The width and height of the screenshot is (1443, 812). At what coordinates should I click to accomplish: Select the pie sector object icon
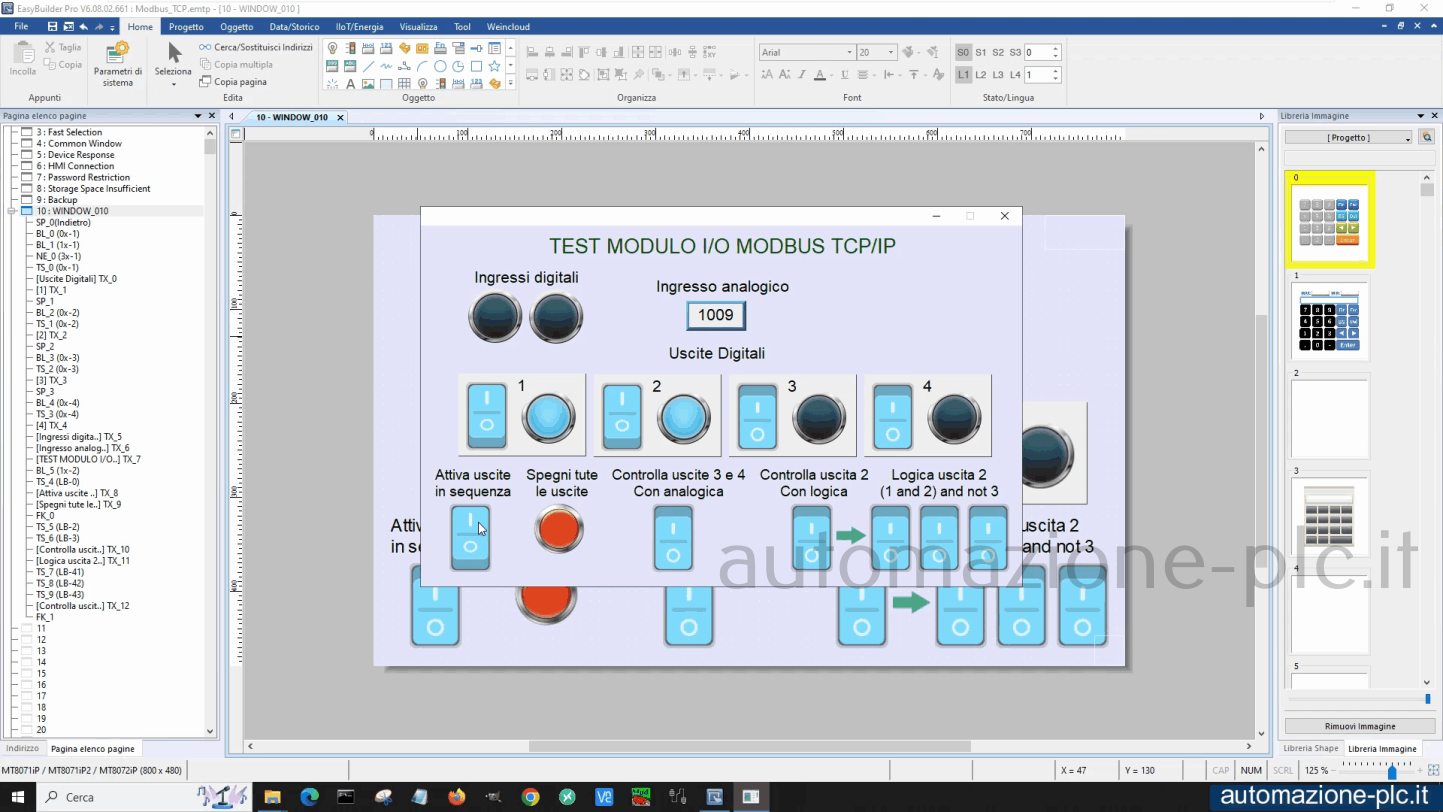click(458, 66)
